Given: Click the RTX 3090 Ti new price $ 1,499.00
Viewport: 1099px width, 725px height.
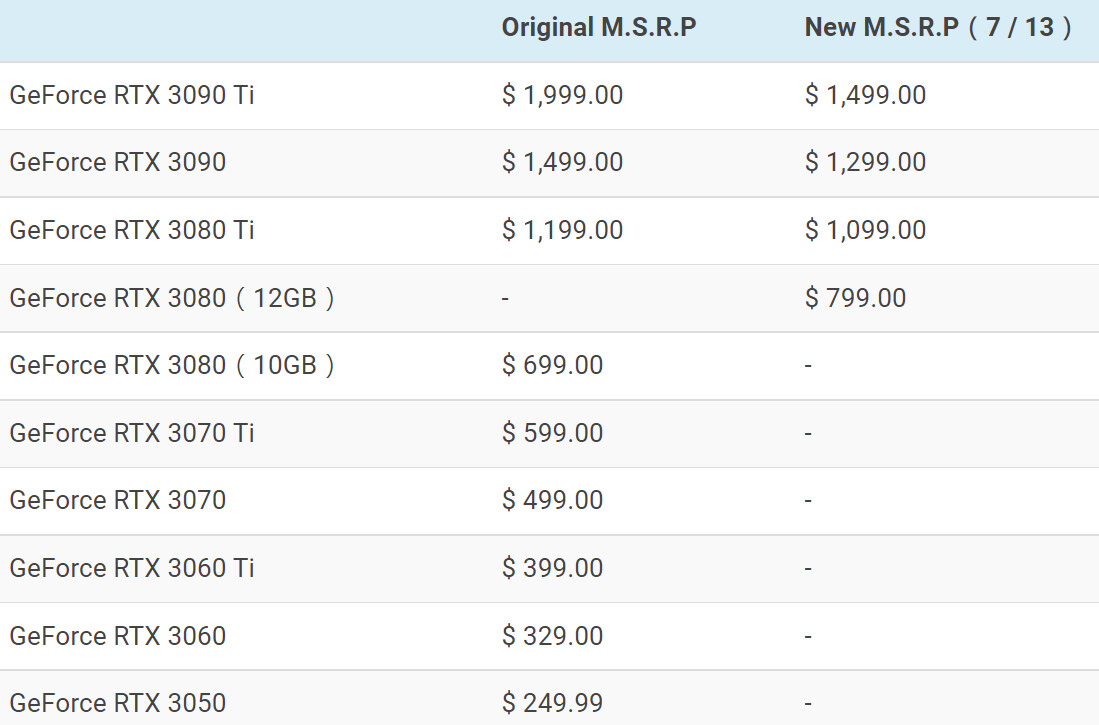Looking at the screenshot, I should click(x=865, y=95).
